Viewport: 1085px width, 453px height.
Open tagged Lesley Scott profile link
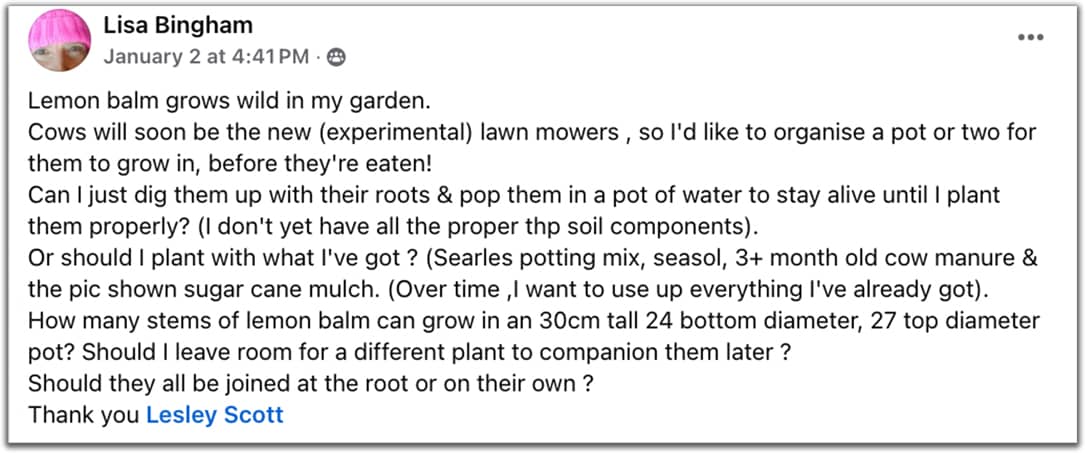(215, 414)
